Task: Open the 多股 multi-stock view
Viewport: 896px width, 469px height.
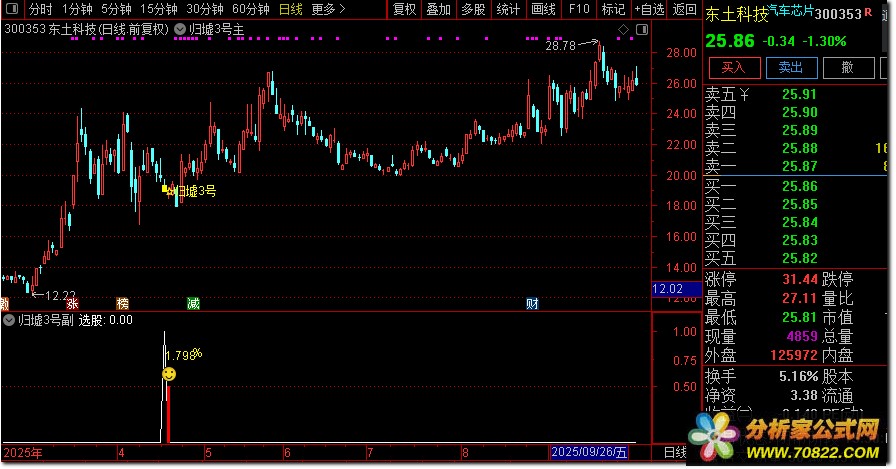Action: (x=473, y=9)
